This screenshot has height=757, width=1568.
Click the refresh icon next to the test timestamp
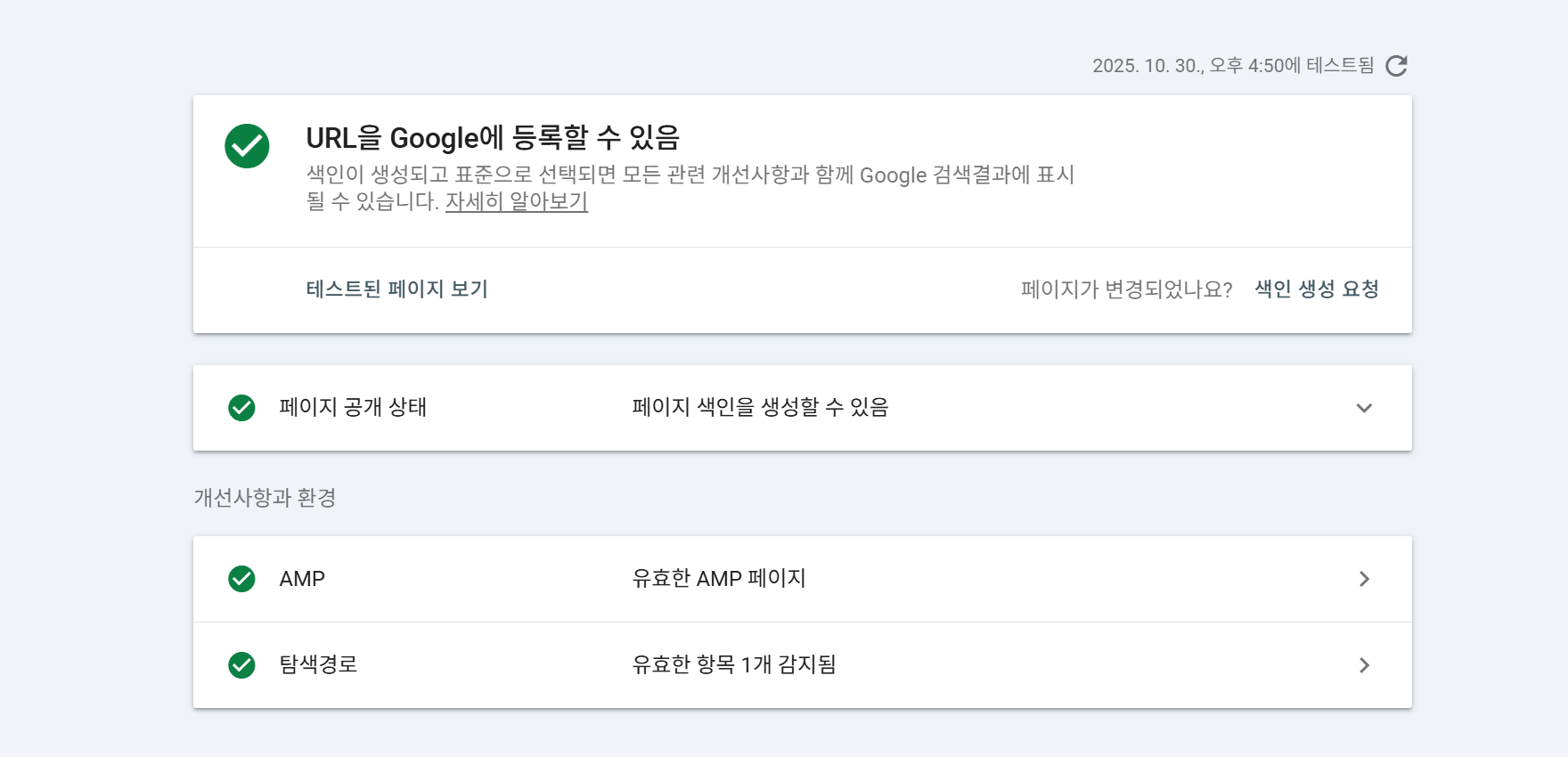pyautogui.click(x=1396, y=66)
